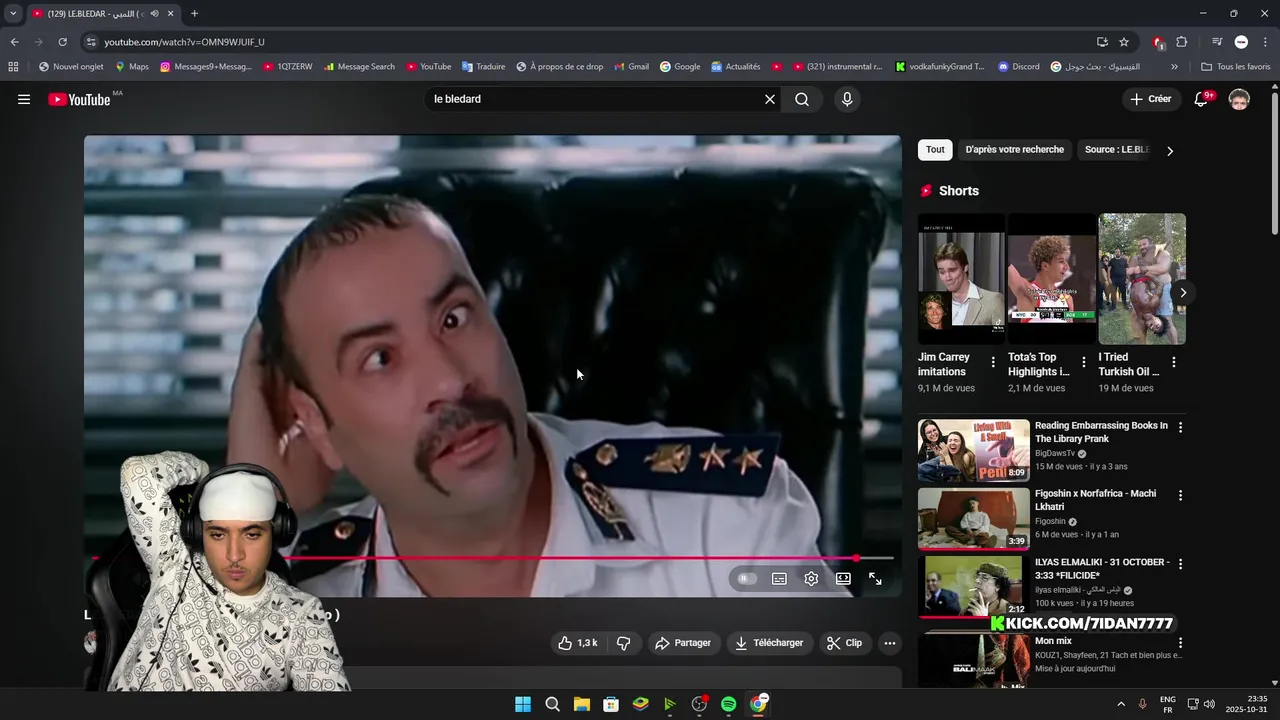Open the tab search dropdown arrow
1280x720 pixels.
click(13, 14)
